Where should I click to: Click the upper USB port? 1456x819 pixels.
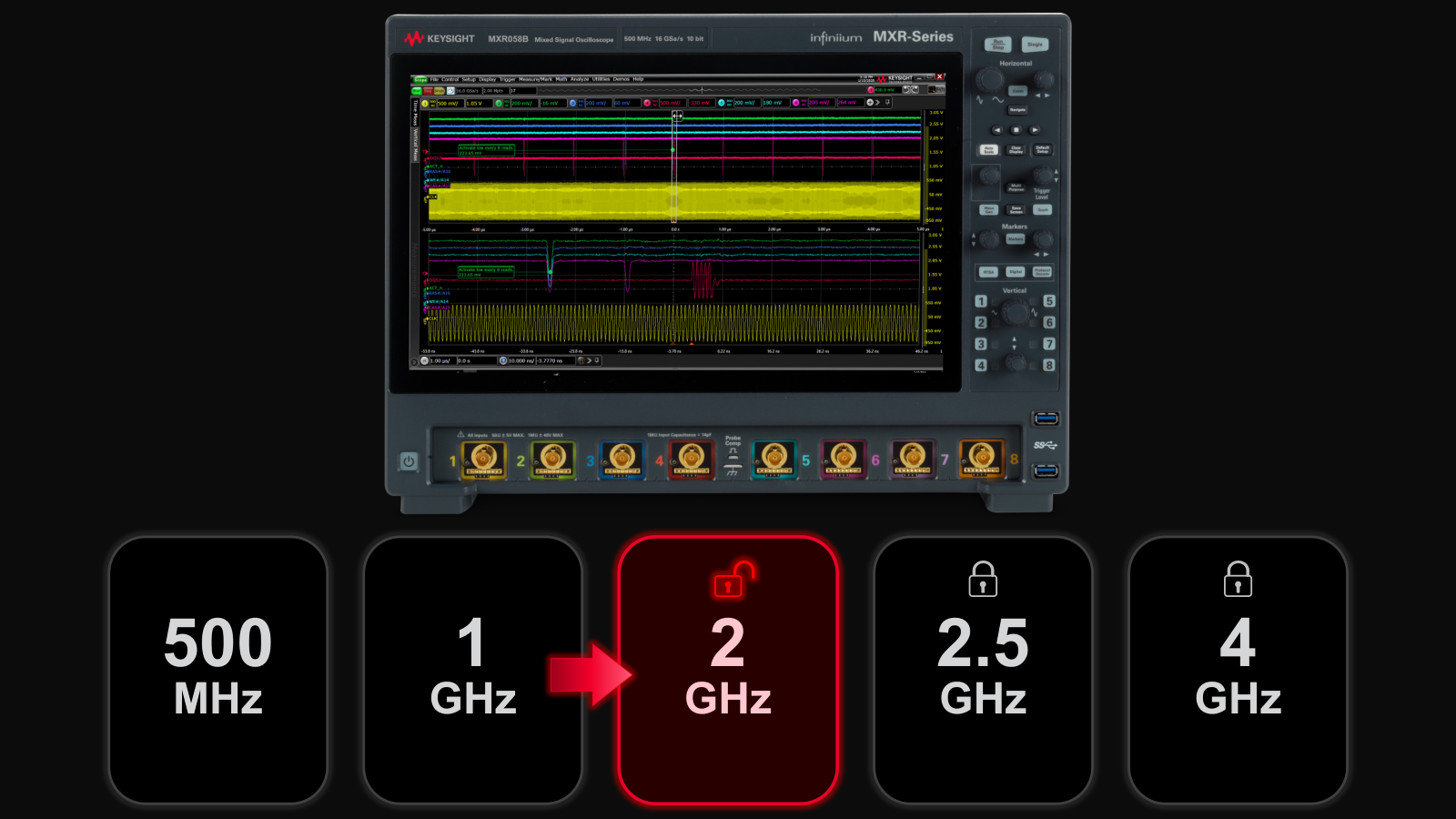(x=1046, y=419)
